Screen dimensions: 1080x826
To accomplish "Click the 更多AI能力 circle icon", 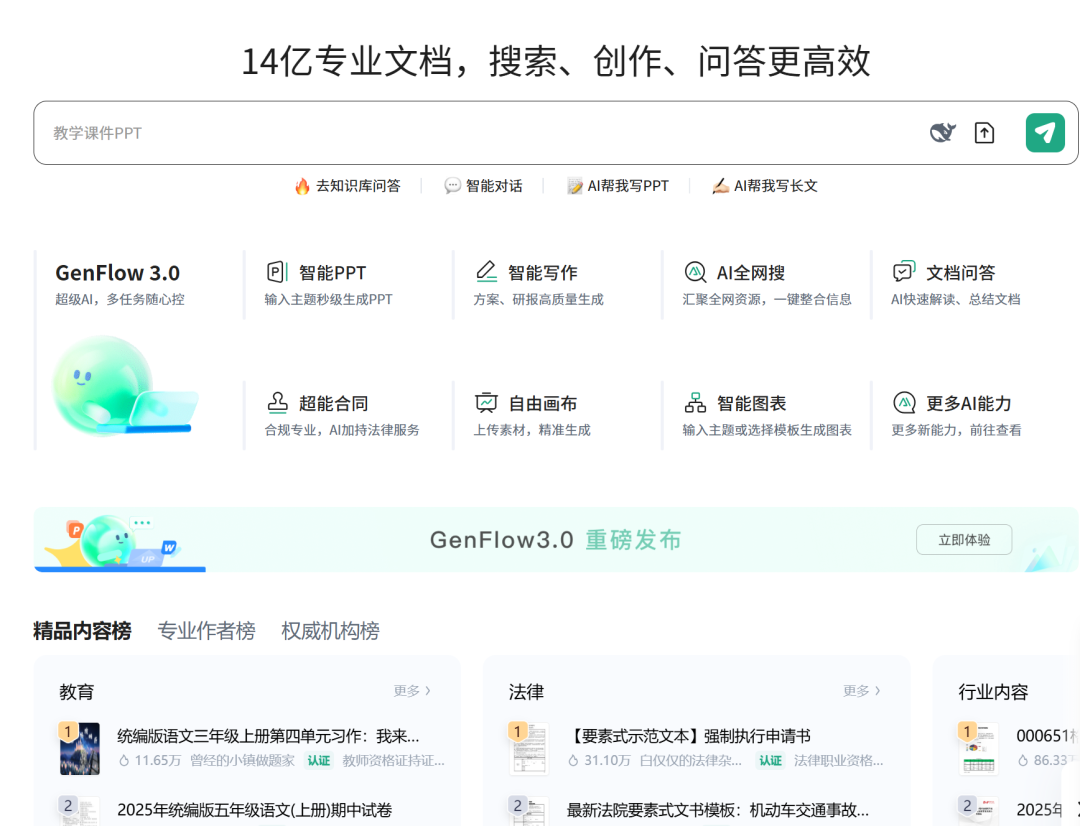I will (x=904, y=402).
